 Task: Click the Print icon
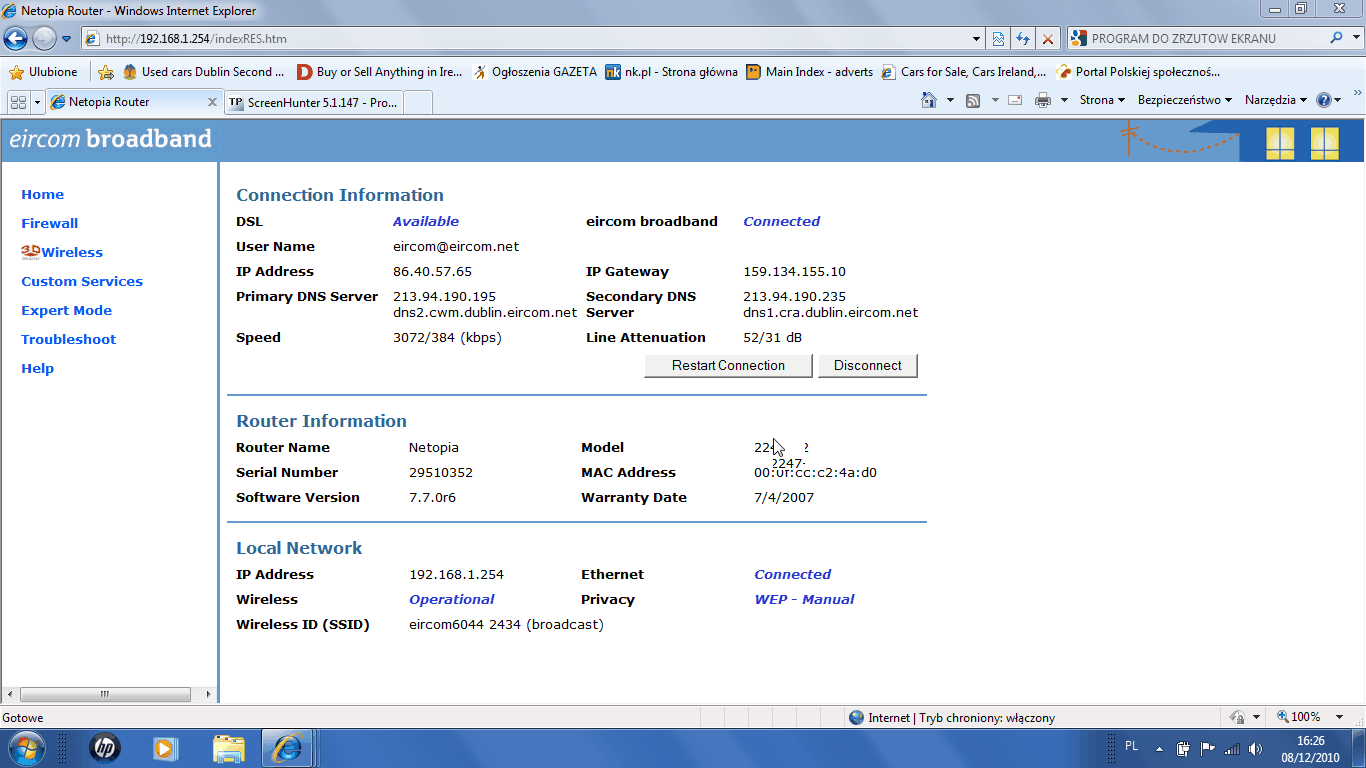click(1043, 100)
